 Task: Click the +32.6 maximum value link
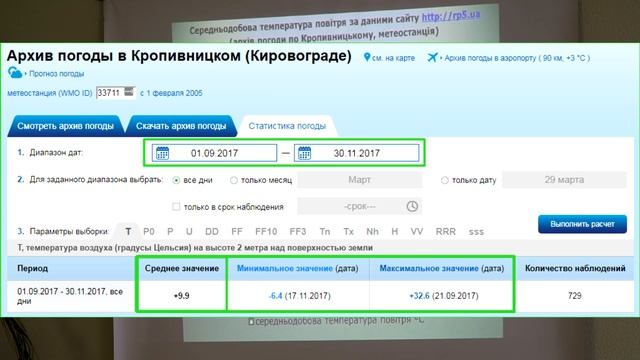420,296
